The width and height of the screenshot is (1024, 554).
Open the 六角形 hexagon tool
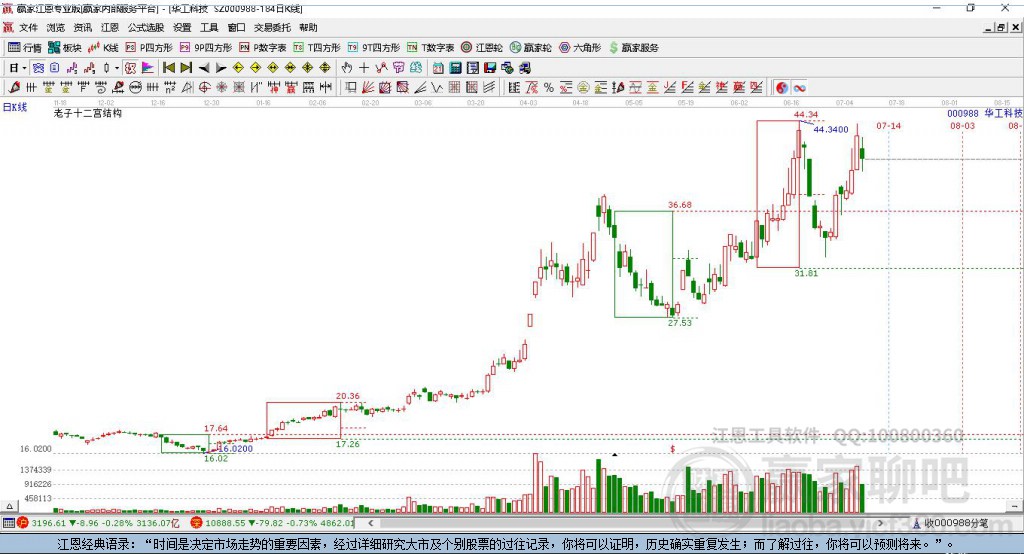click(x=580, y=48)
